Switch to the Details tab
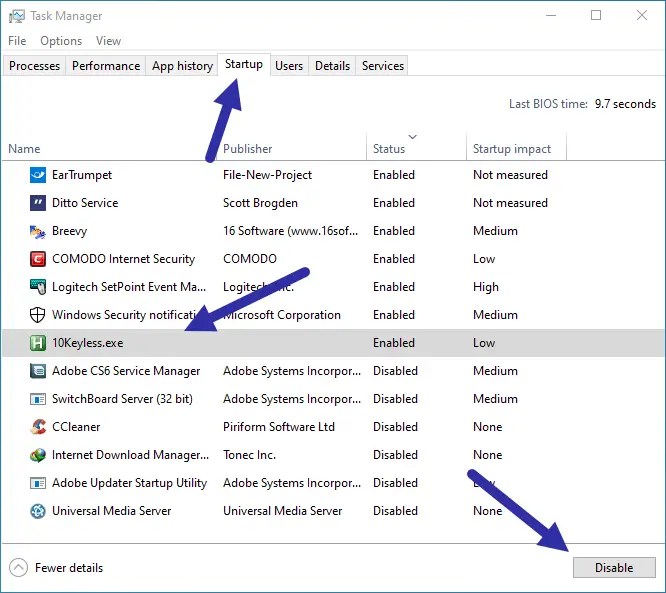The width and height of the screenshot is (666, 593). (x=332, y=66)
